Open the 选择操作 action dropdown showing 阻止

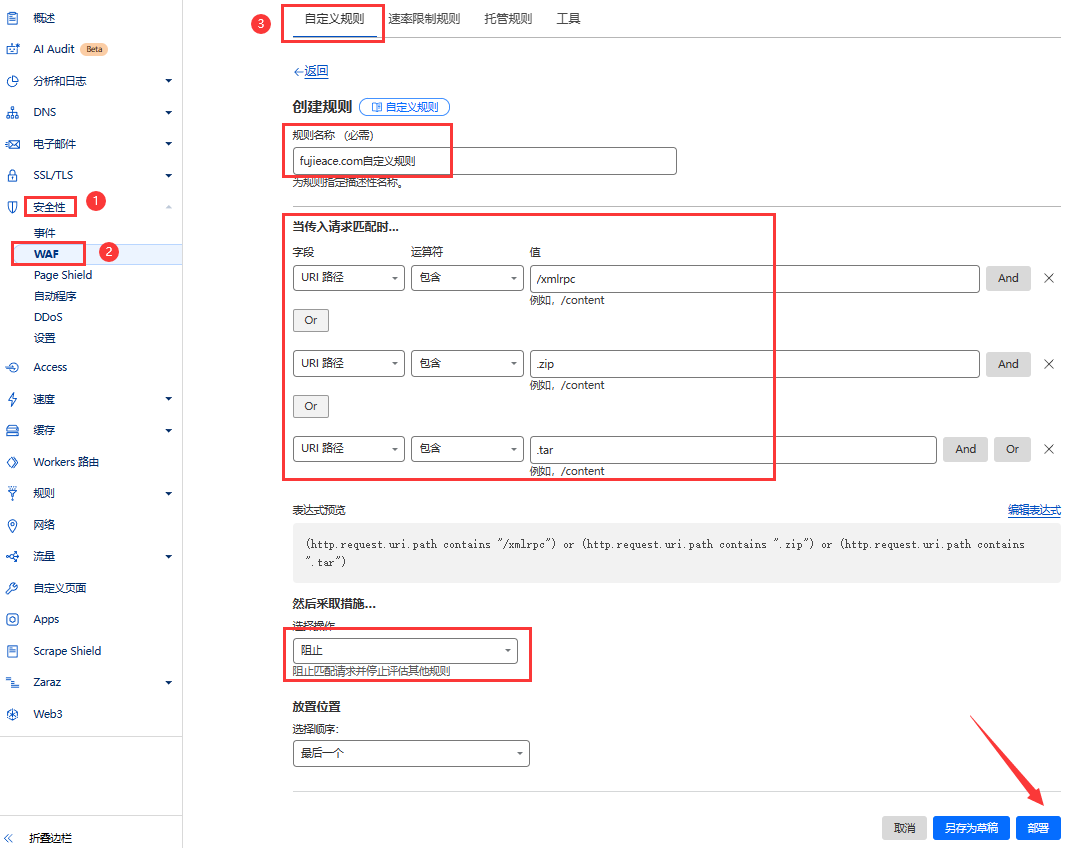pyautogui.click(x=405, y=651)
